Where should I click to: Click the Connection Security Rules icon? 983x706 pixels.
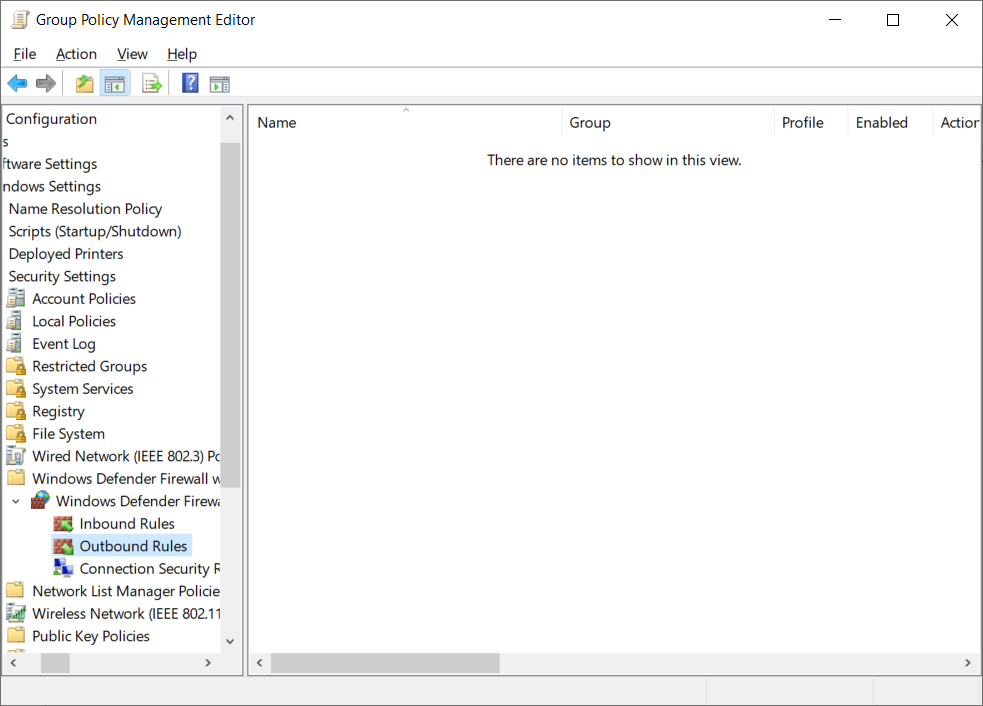point(63,568)
